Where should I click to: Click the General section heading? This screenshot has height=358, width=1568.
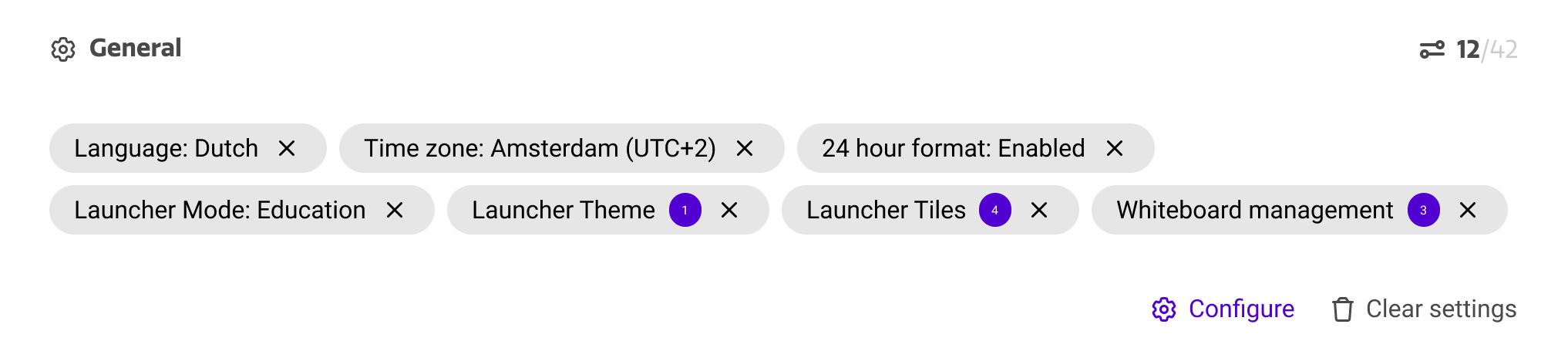pos(135,48)
